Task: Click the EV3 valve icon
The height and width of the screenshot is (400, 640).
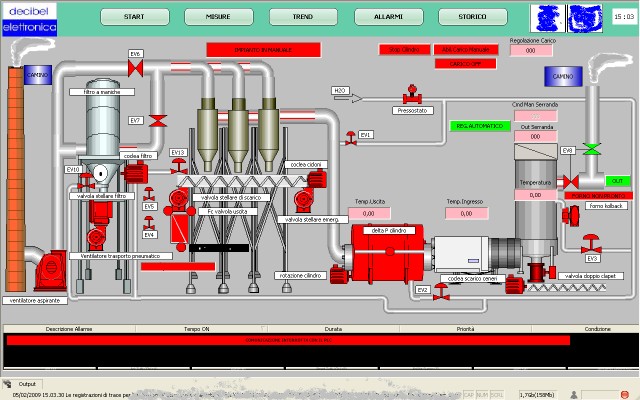Action: click(x=592, y=241)
